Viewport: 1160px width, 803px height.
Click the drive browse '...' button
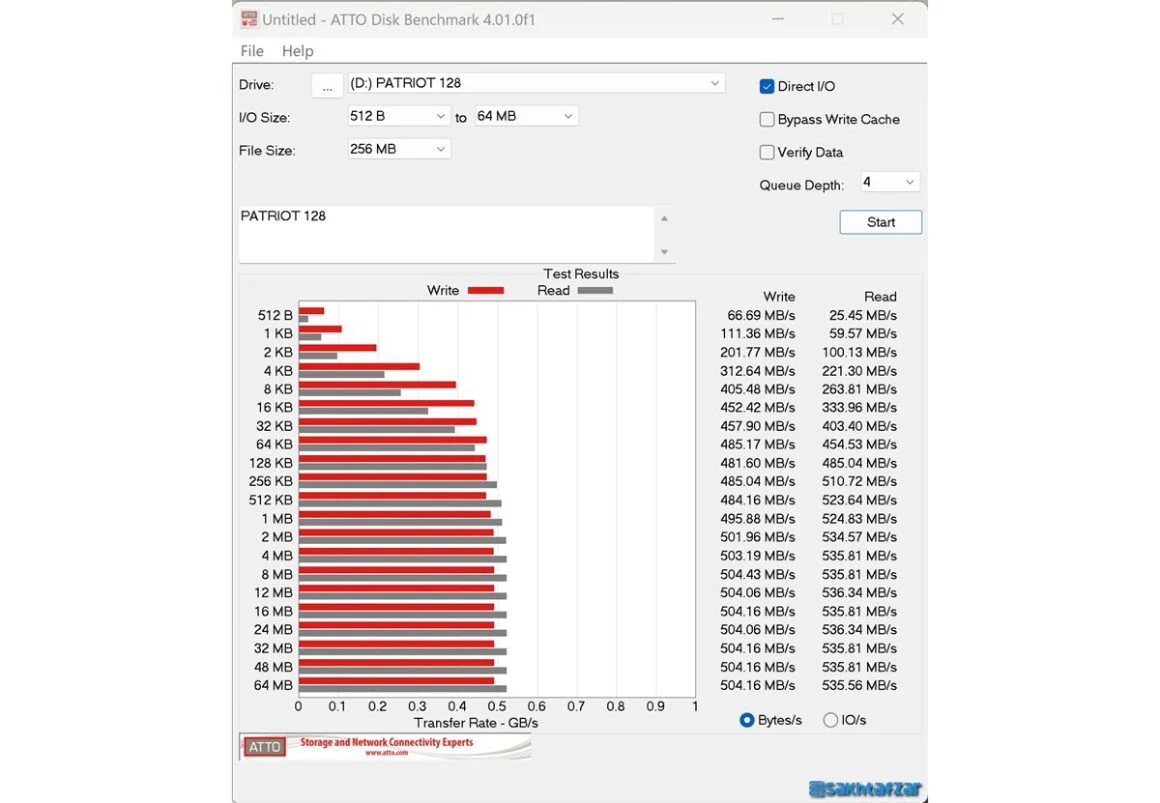(327, 85)
